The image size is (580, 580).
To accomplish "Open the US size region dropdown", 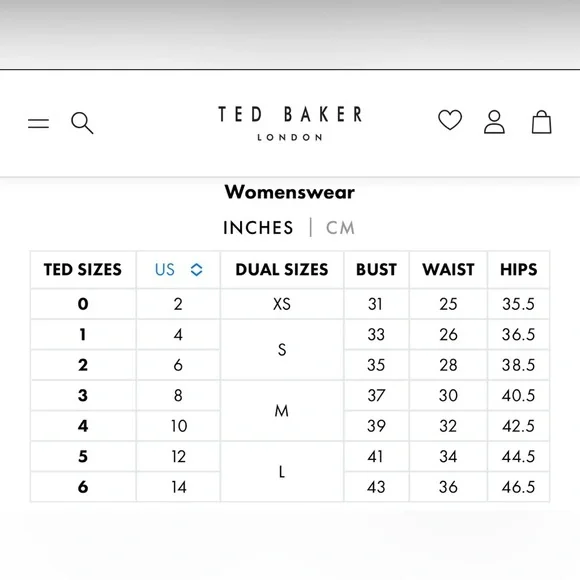I will 178,269.
